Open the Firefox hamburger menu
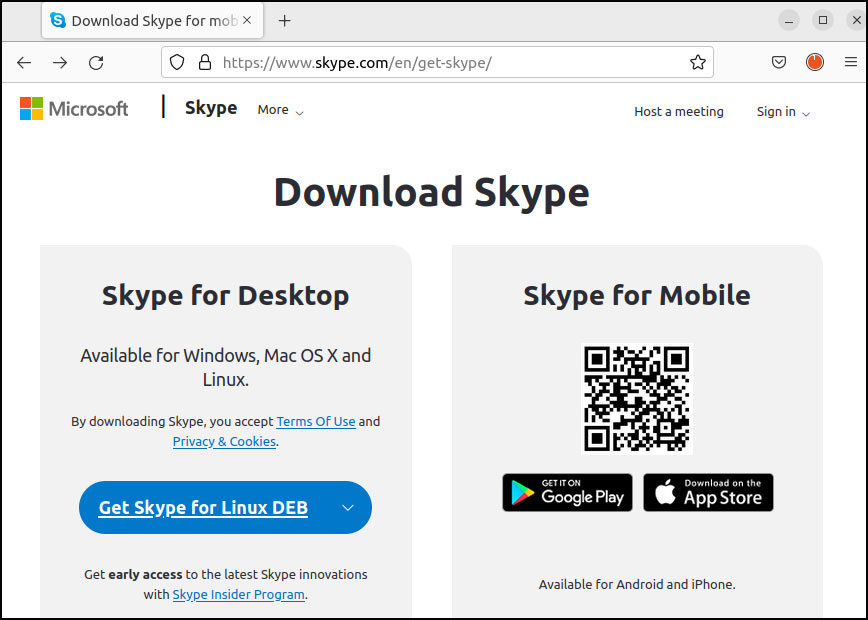This screenshot has height=620, width=868. [851, 62]
